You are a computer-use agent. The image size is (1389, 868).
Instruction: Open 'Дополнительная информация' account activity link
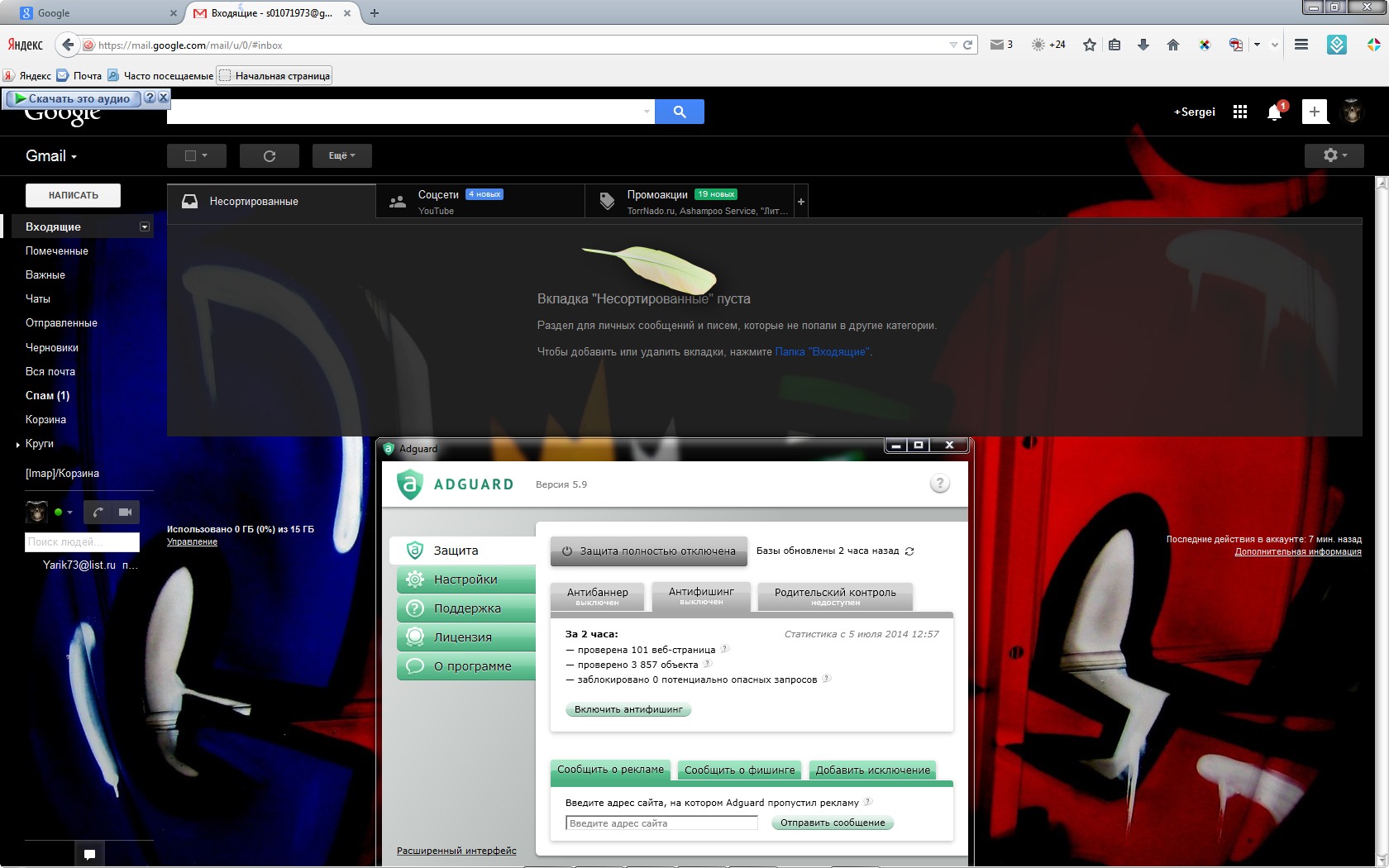click(x=1298, y=551)
